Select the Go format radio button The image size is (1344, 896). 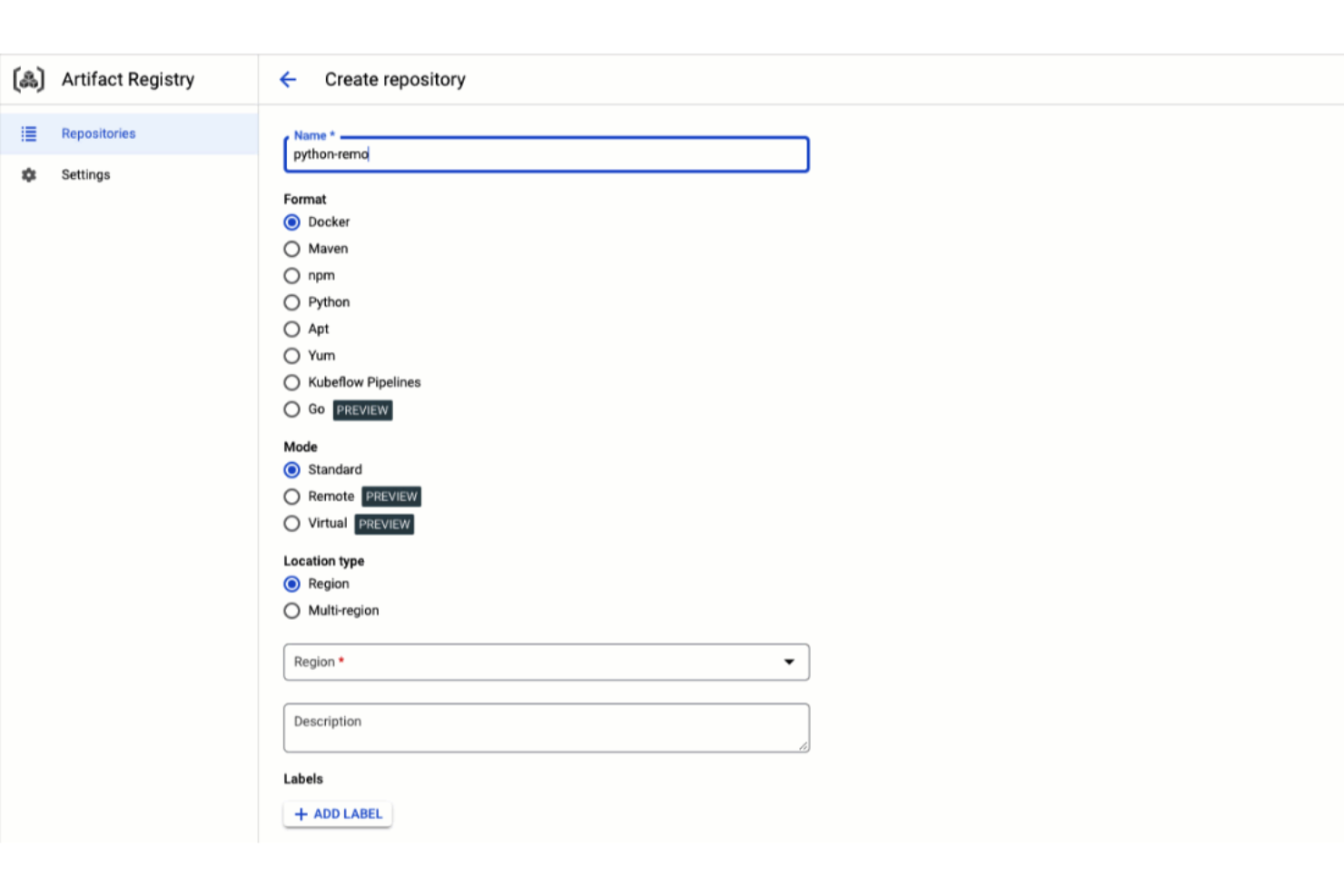(292, 409)
